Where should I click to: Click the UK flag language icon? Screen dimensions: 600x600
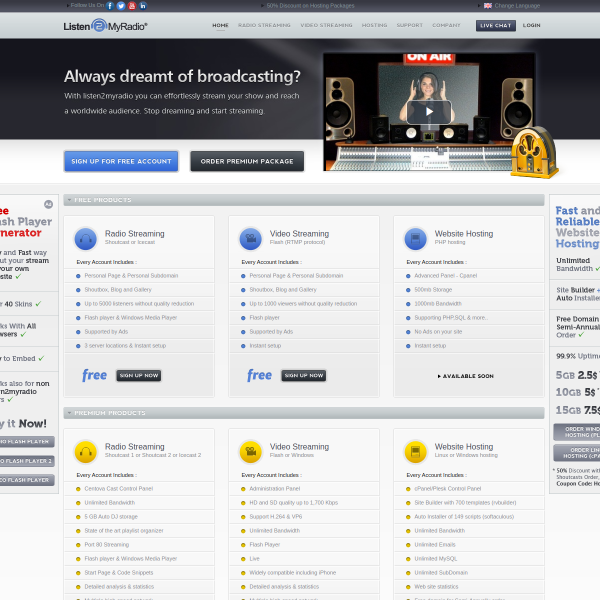pyautogui.click(x=488, y=6)
